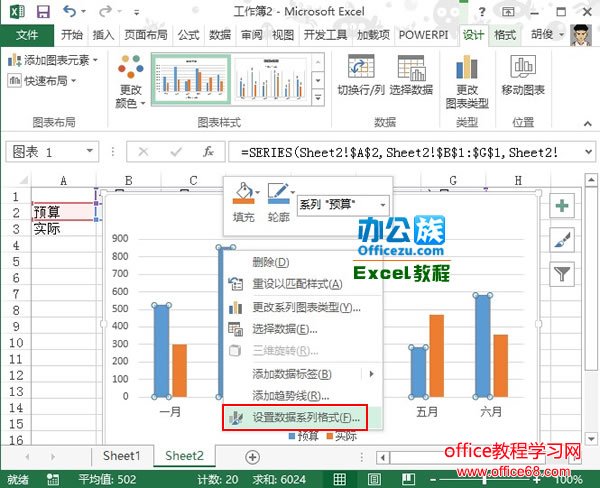The width and height of the screenshot is (600, 488).
Task: Click the Save icon in the quick access toolbar
Action: point(43,11)
